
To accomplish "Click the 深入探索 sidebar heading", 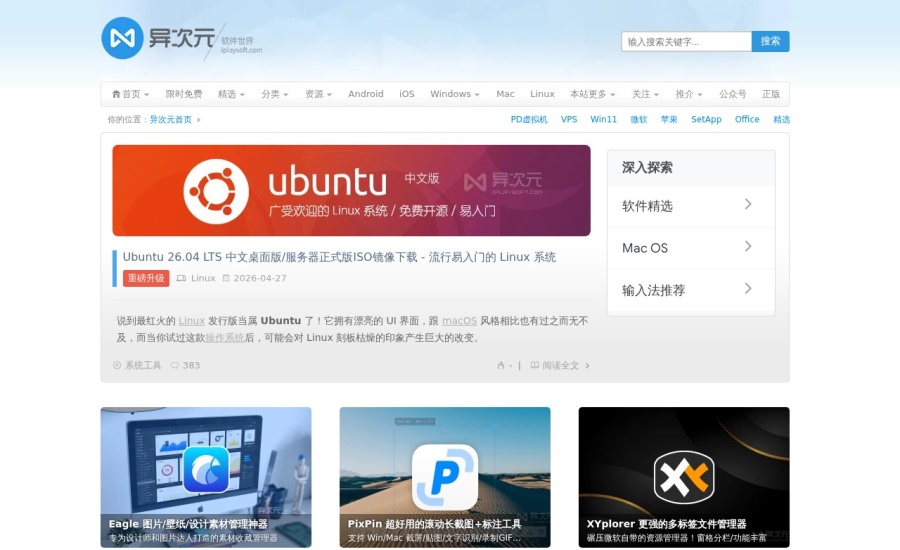I will point(647,168).
